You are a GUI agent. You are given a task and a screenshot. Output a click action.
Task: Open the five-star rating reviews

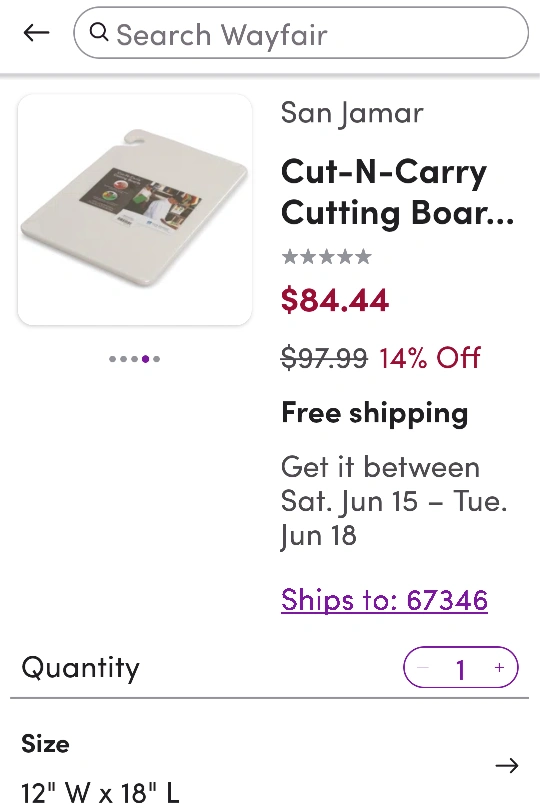click(327, 257)
